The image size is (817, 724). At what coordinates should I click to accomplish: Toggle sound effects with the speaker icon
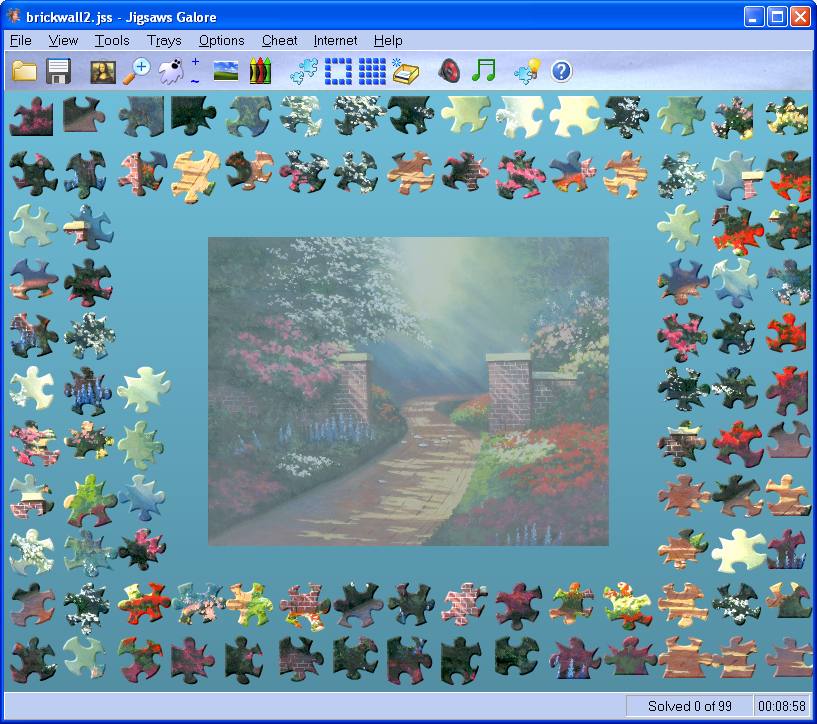click(x=450, y=71)
